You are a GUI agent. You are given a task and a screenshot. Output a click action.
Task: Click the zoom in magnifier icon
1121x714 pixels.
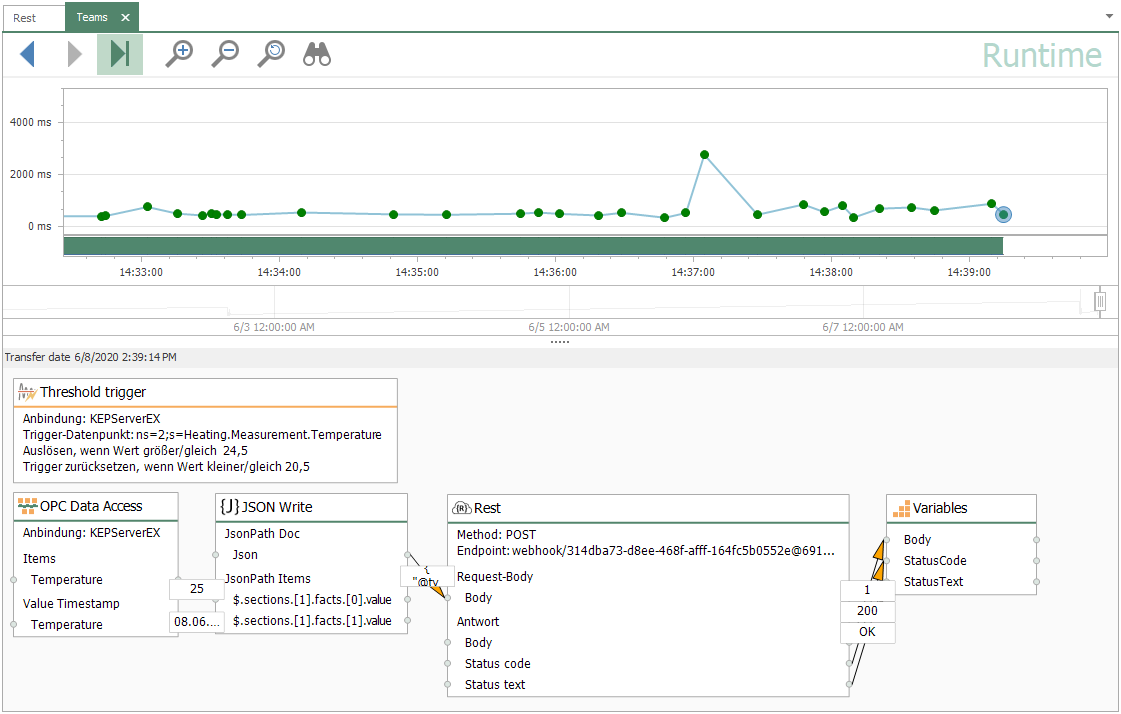(179, 54)
